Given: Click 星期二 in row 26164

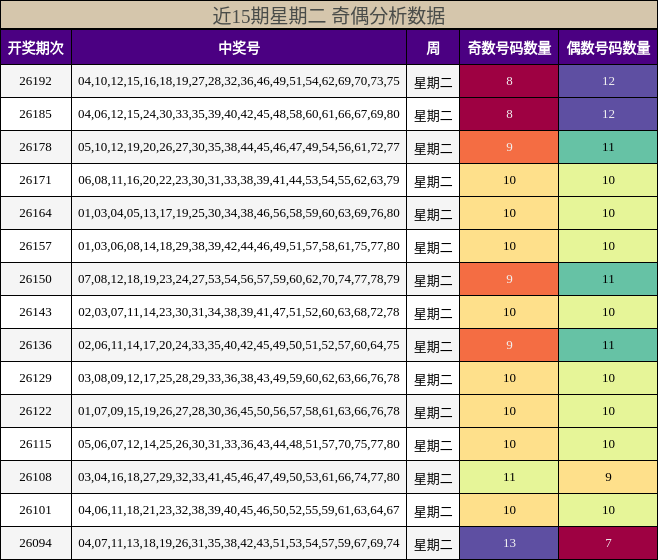Looking at the screenshot, I should pyautogui.click(x=433, y=215).
